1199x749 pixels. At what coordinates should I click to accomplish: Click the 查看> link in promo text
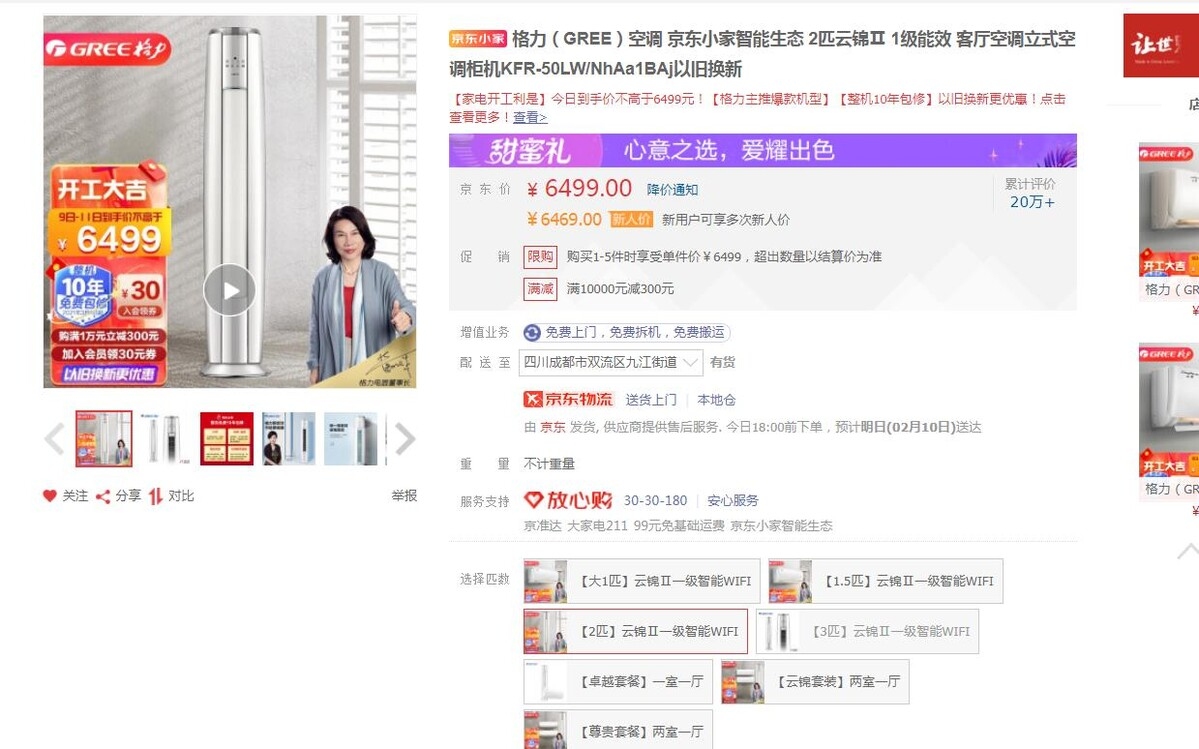(x=530, y=118)
